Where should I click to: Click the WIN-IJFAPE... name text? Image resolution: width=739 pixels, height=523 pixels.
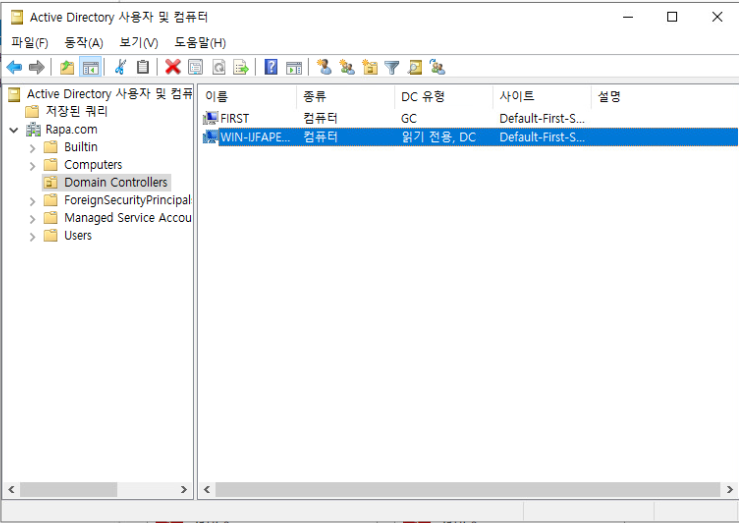click(x=255, y=137)
